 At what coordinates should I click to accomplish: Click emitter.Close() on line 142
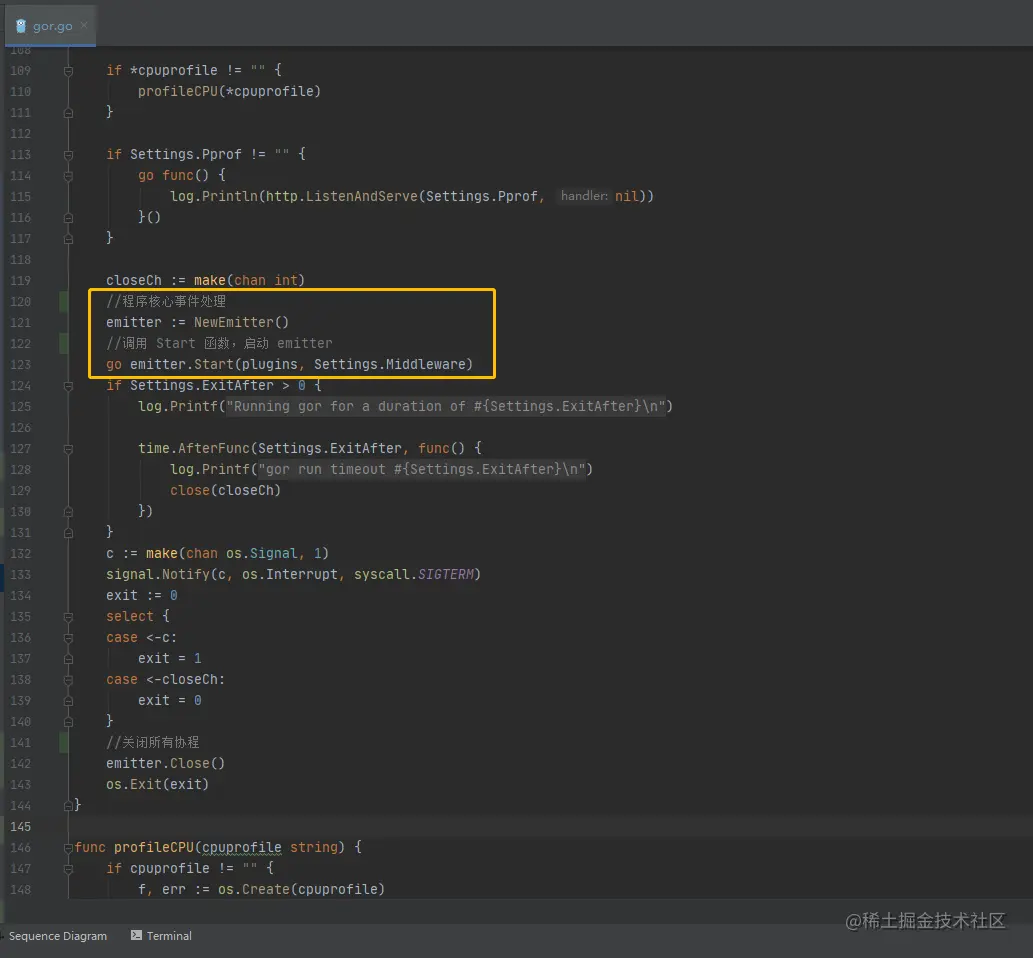coord(165,764)
